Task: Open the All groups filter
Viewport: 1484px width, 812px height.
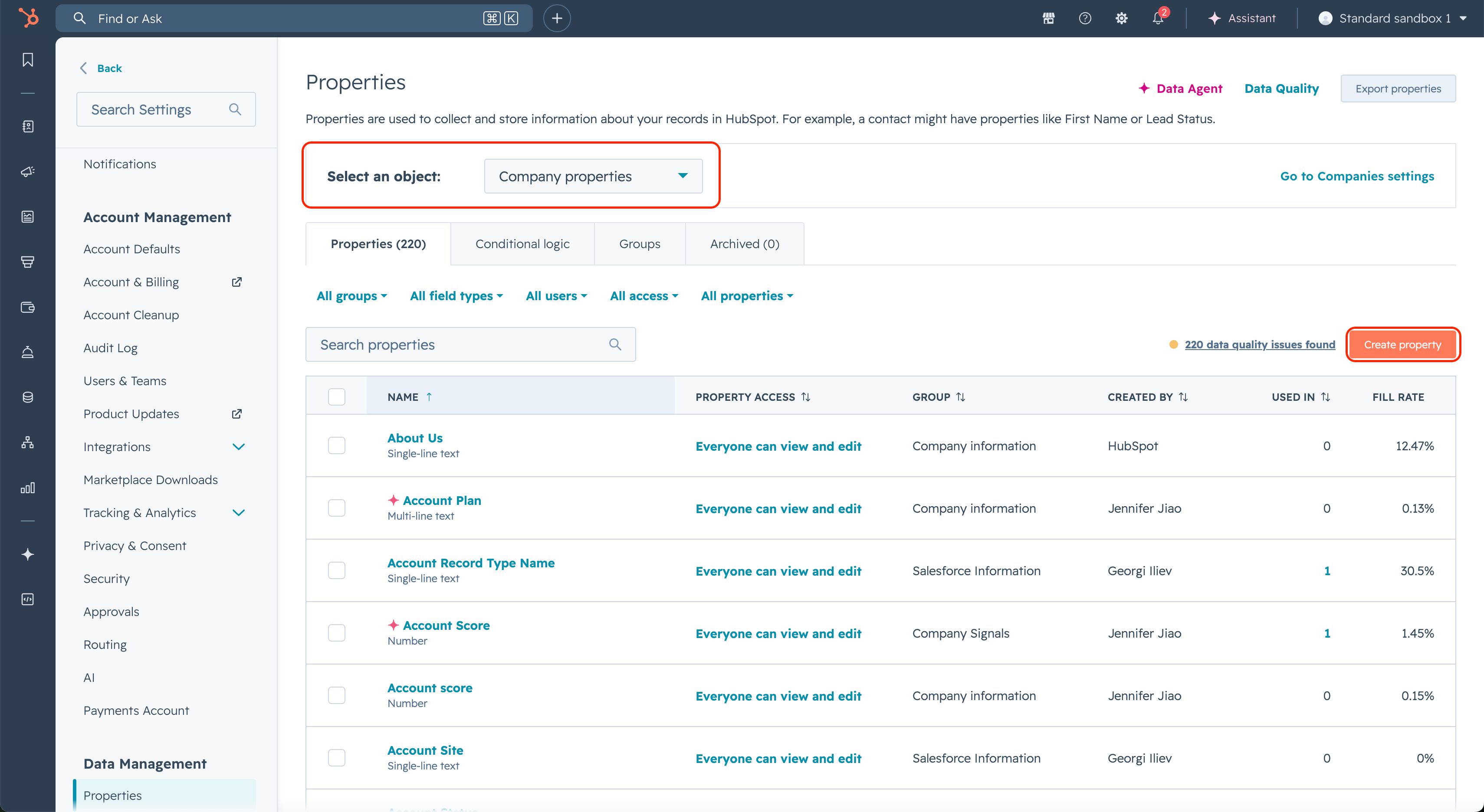Action: point(351,296)
